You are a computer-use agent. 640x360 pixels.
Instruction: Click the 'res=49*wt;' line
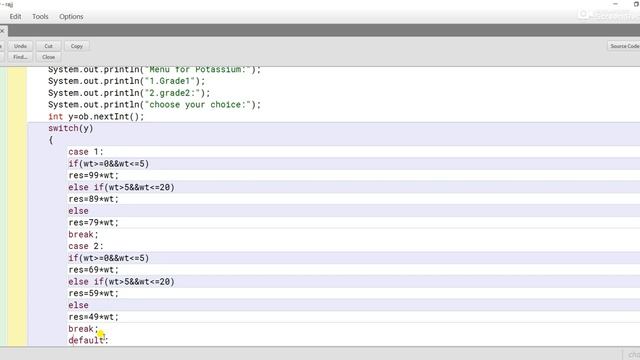[x=93, y=317]
